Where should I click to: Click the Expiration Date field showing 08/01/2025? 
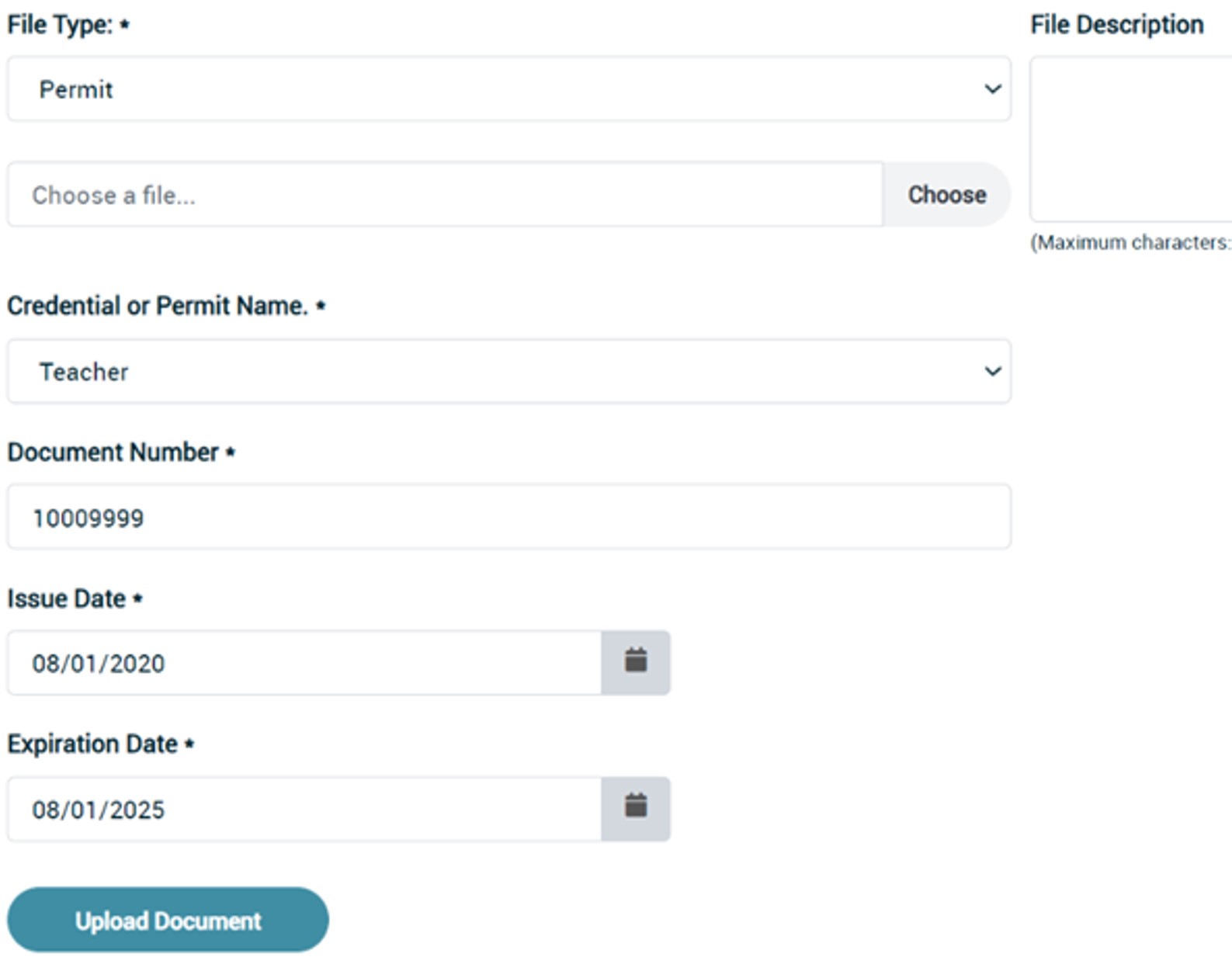point(304,810)
